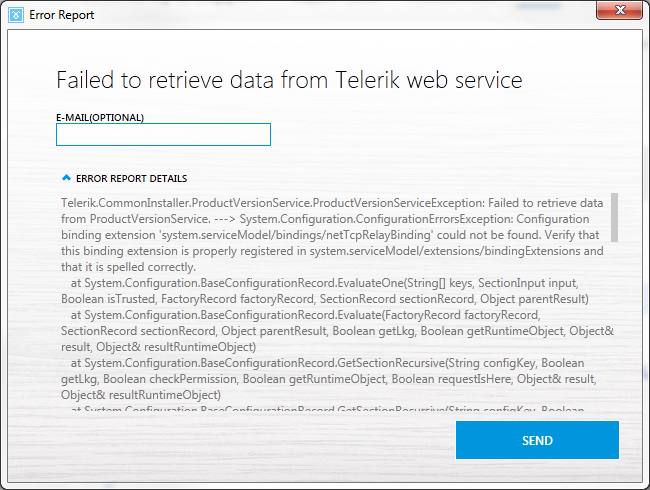This screenshot has height=490, width=650.
Task: Focus the e-mail address input field
Action: [x=163, y=134]
